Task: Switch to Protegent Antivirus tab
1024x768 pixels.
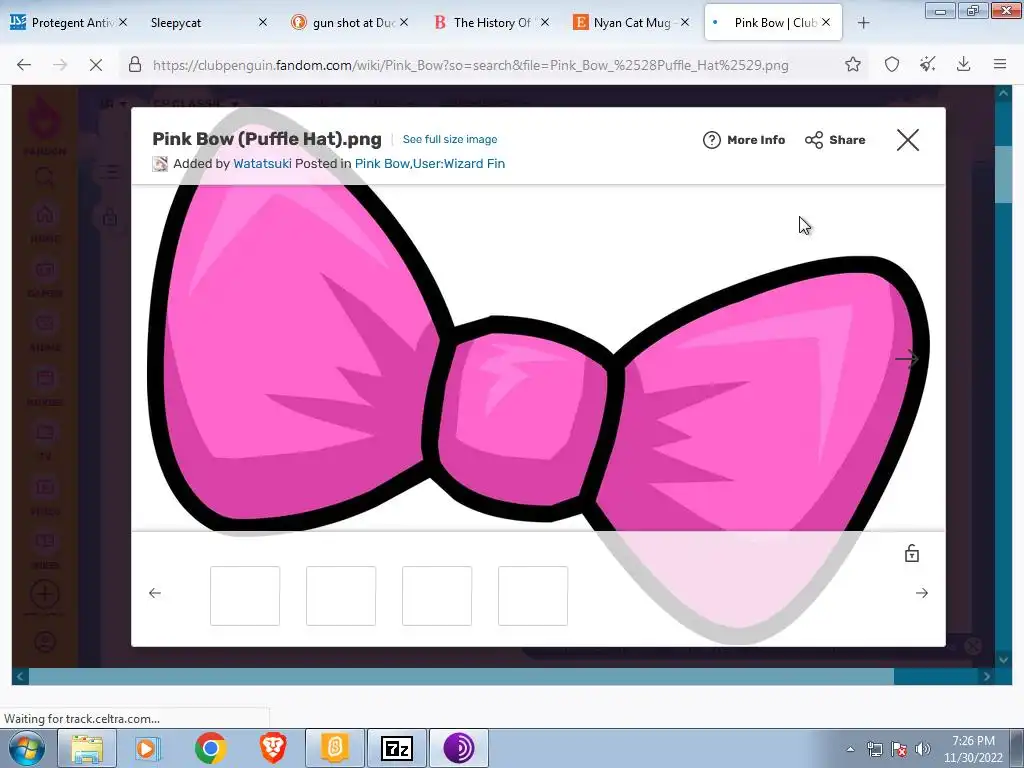Action: coord(62,22)
